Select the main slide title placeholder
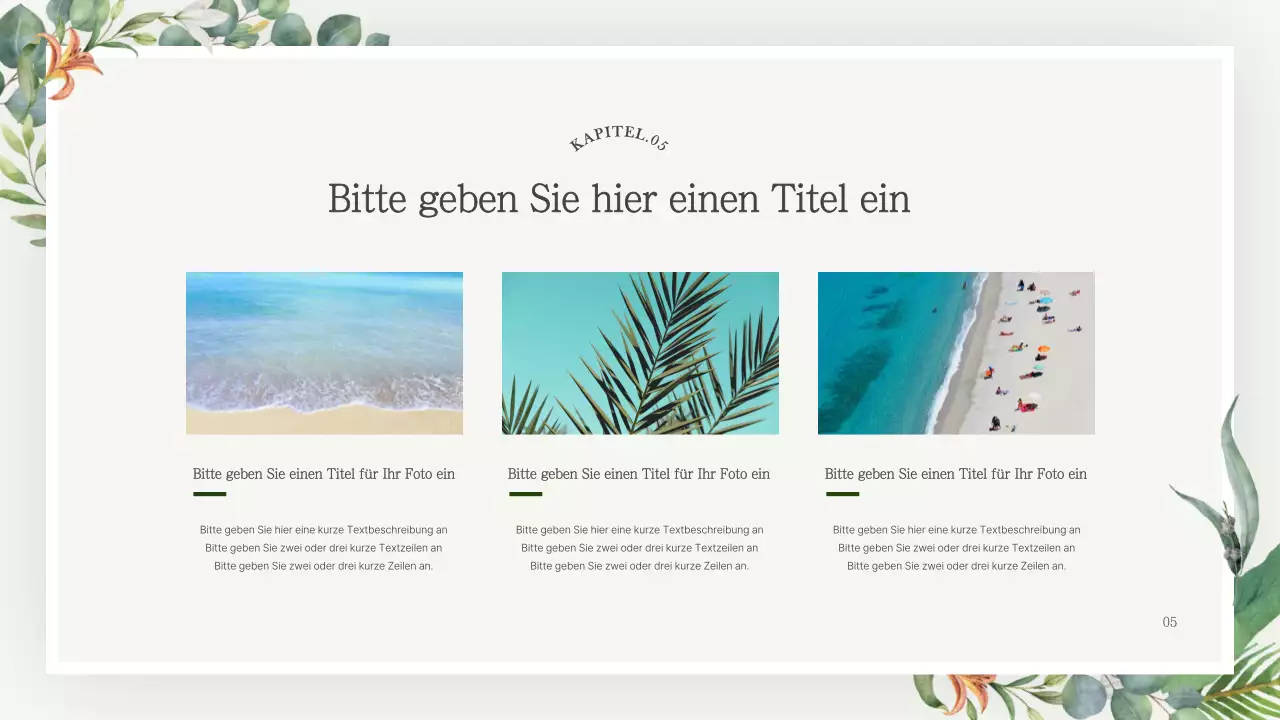Image resolution: width=1280 pixels, height=720 pixels. pyautogui.click(x=619, y=199)
